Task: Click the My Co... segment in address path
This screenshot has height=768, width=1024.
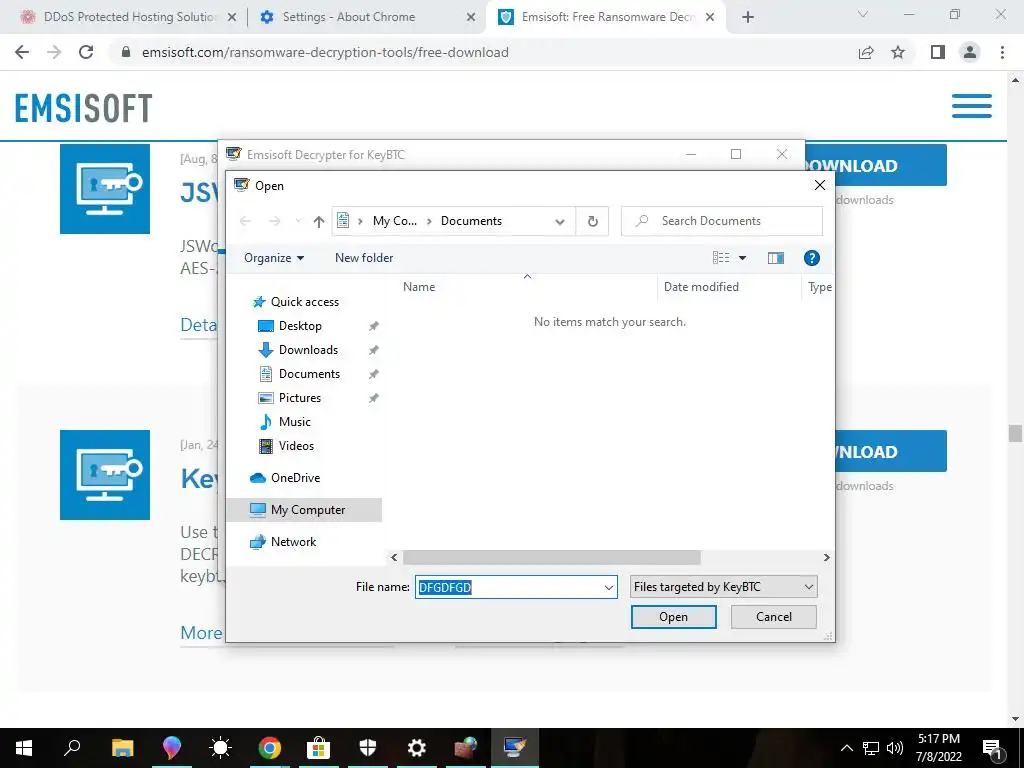Action: tap(394, 221)
